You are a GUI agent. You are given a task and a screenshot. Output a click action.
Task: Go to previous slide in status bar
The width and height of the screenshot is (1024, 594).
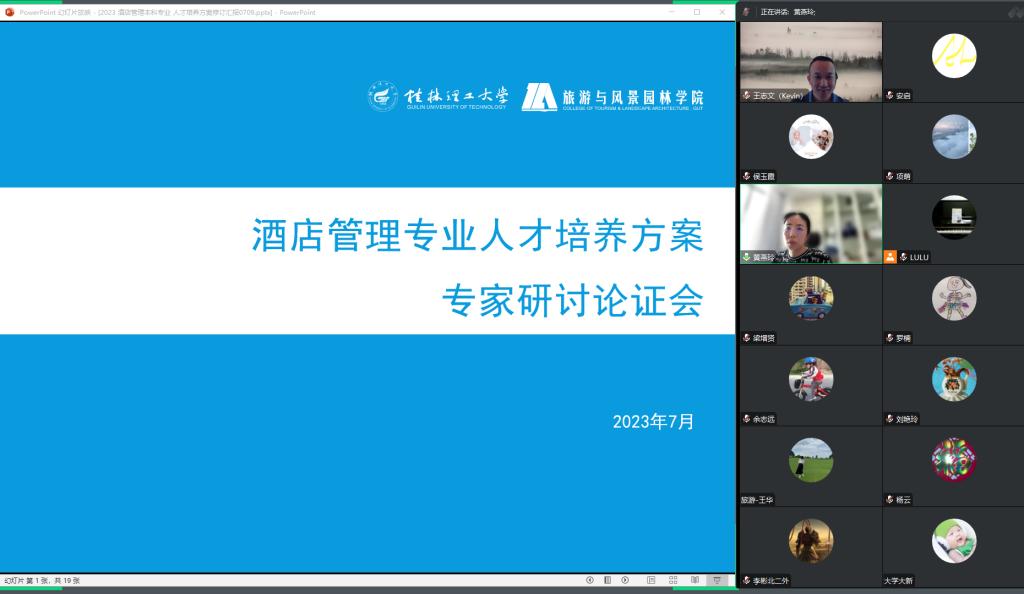pos(590,580)
